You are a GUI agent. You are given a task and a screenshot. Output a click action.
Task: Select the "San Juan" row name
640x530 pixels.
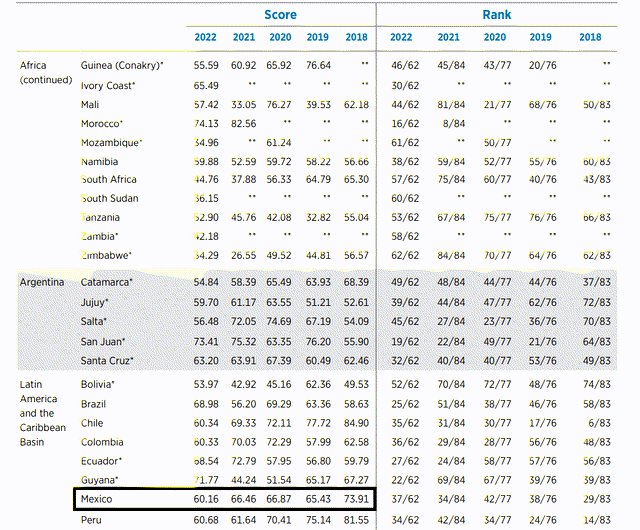(x=103, y=342)
